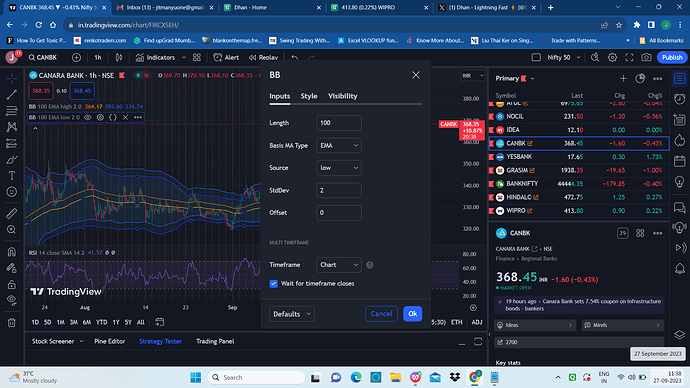Activate the zoom in tool
Image resolution: width=690 pixels, height=388 pixels.
click(12, 230)
